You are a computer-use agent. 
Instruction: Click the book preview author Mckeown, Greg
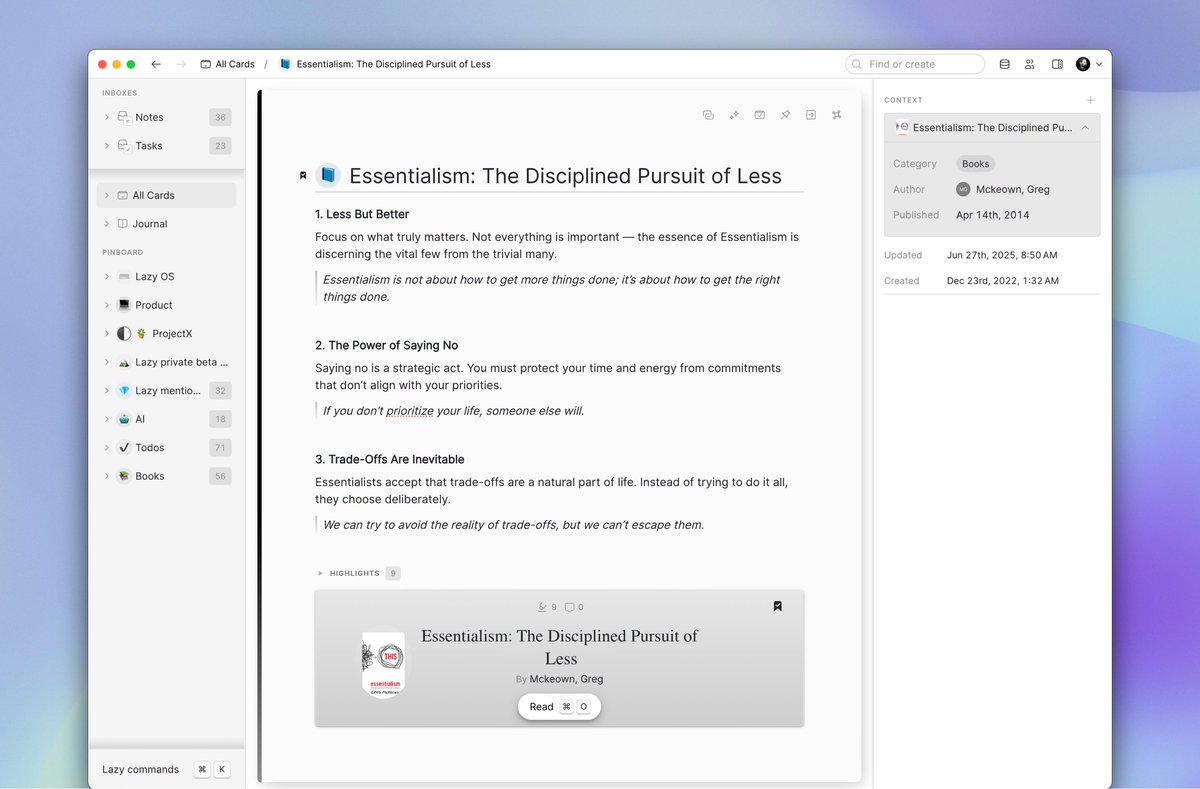click(566, 679)
